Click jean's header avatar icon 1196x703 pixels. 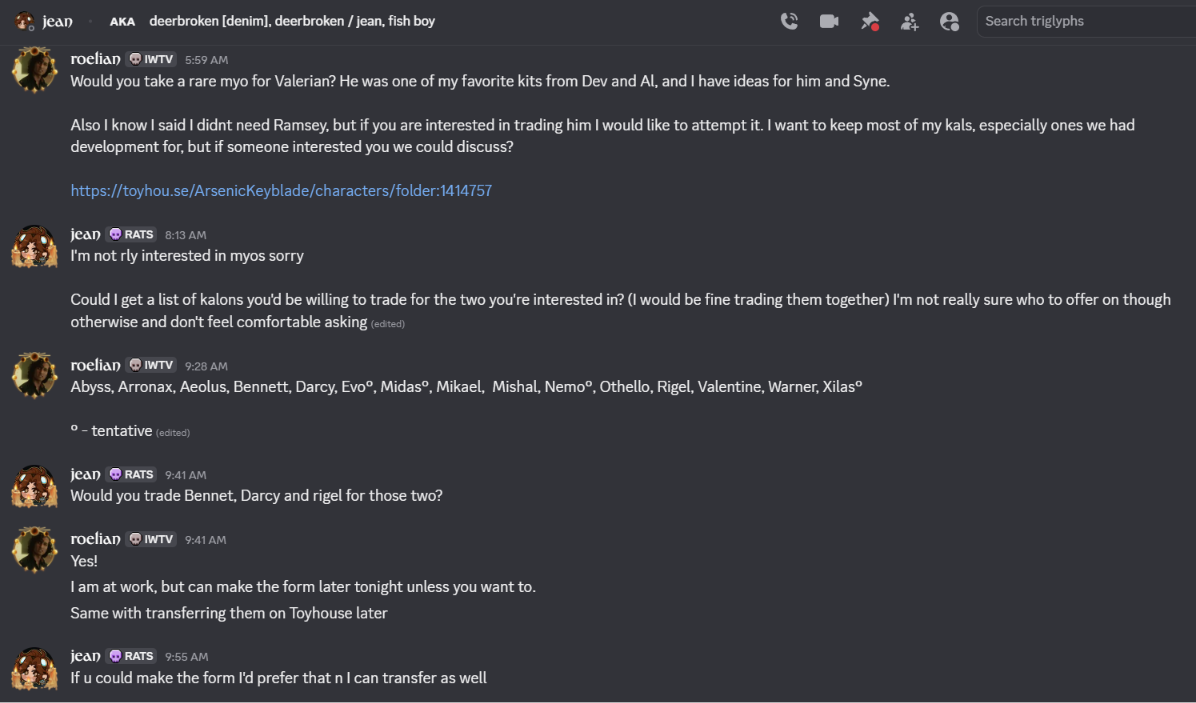(x=24, y=21)
